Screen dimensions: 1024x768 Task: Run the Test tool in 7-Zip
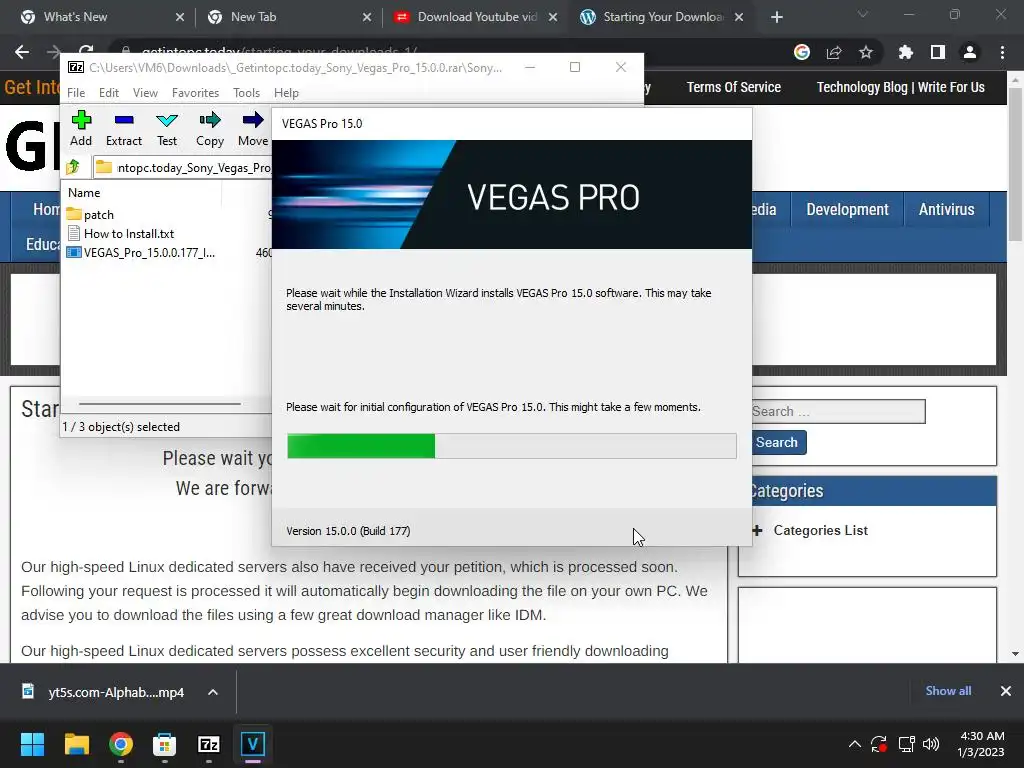[x=167, y=129]
